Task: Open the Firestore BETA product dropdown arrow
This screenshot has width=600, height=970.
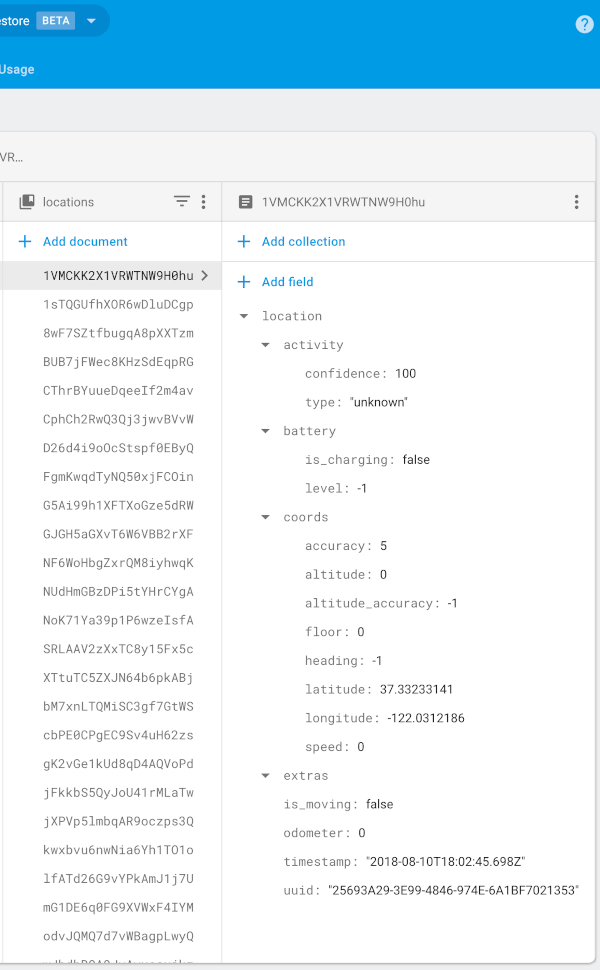Action: pyautogui.click(x=92, y=21)
